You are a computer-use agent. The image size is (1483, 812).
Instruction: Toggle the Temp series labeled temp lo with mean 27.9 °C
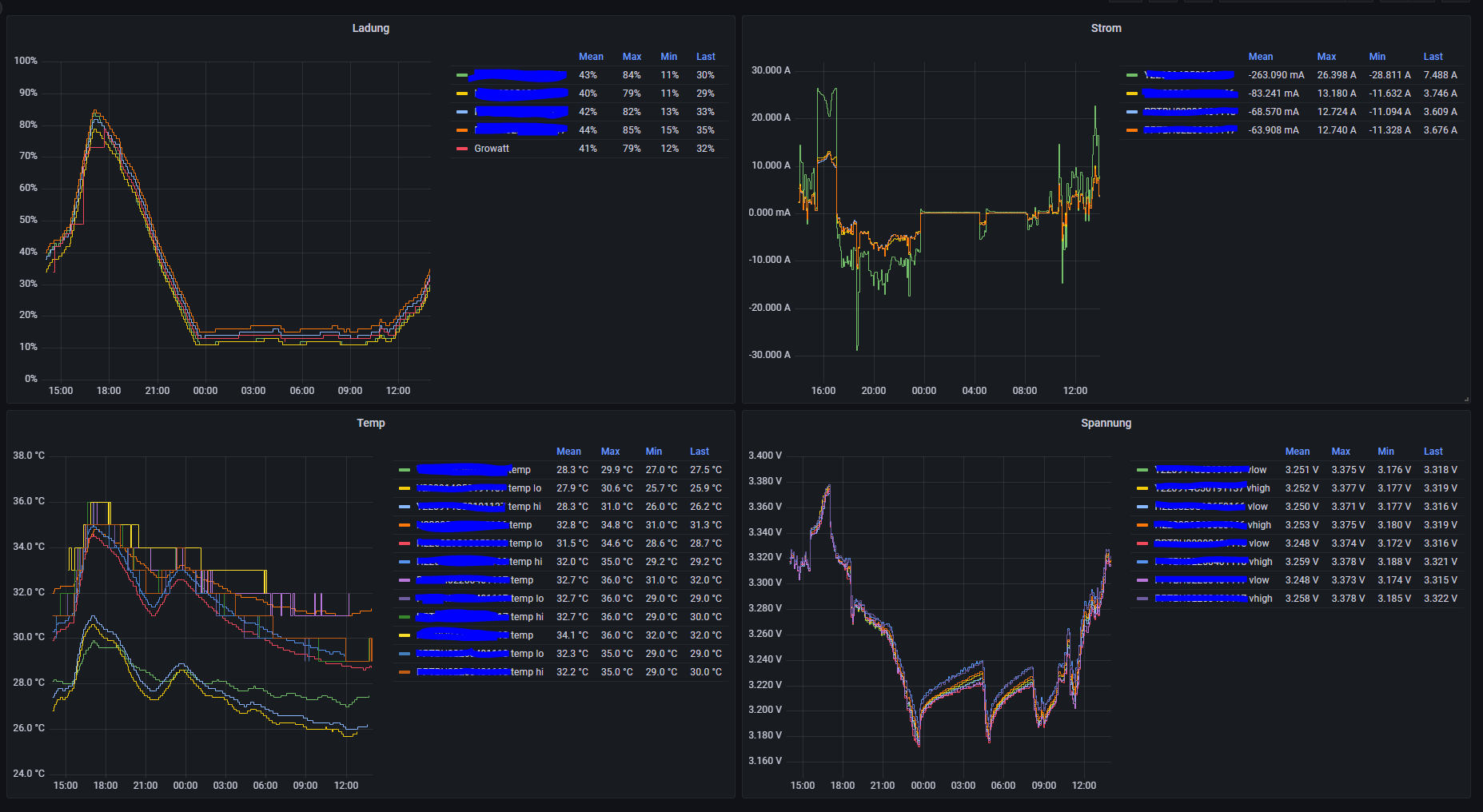click(x=479, y=488)
